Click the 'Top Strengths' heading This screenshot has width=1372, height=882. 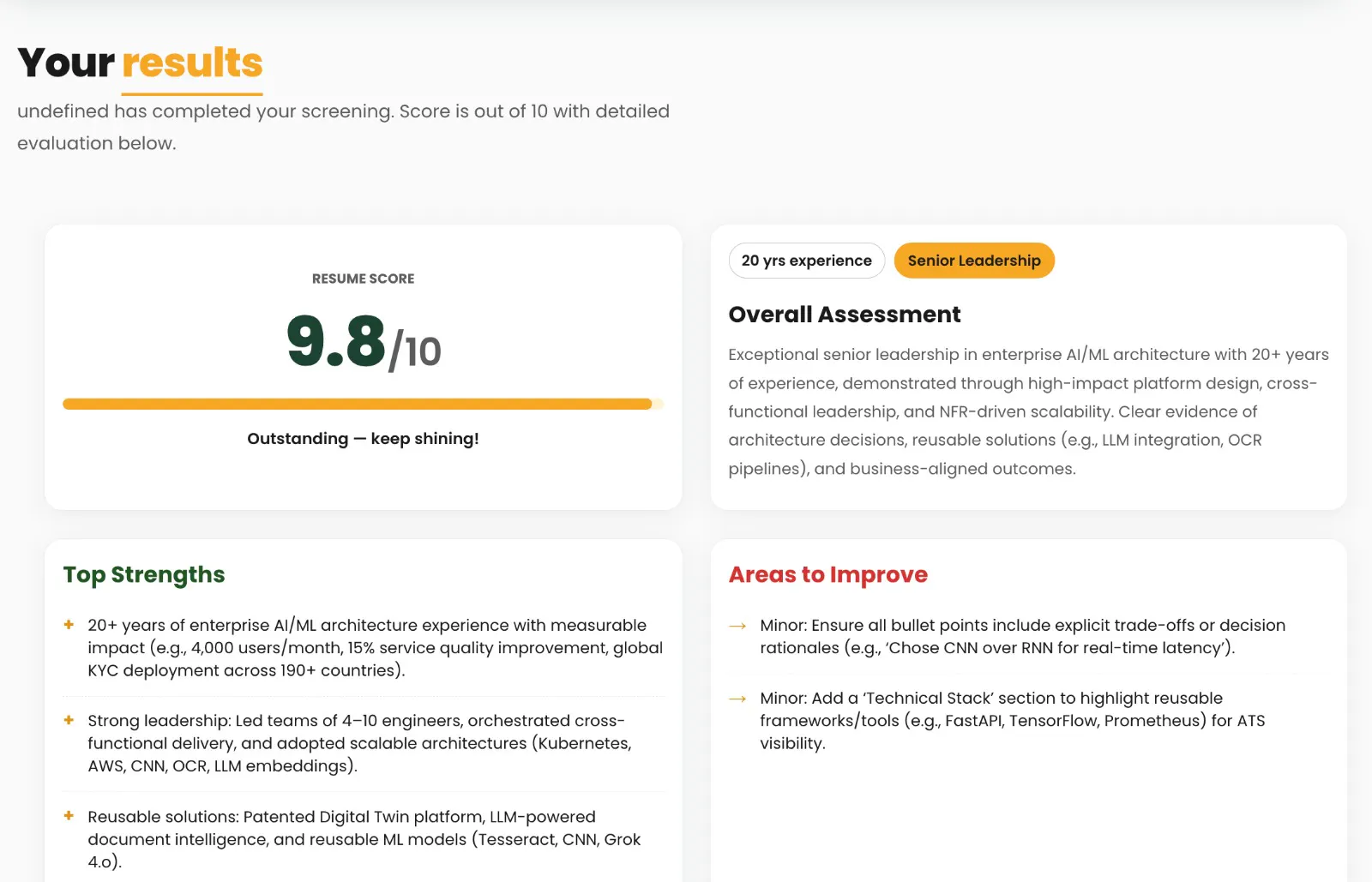click(144, 574)
